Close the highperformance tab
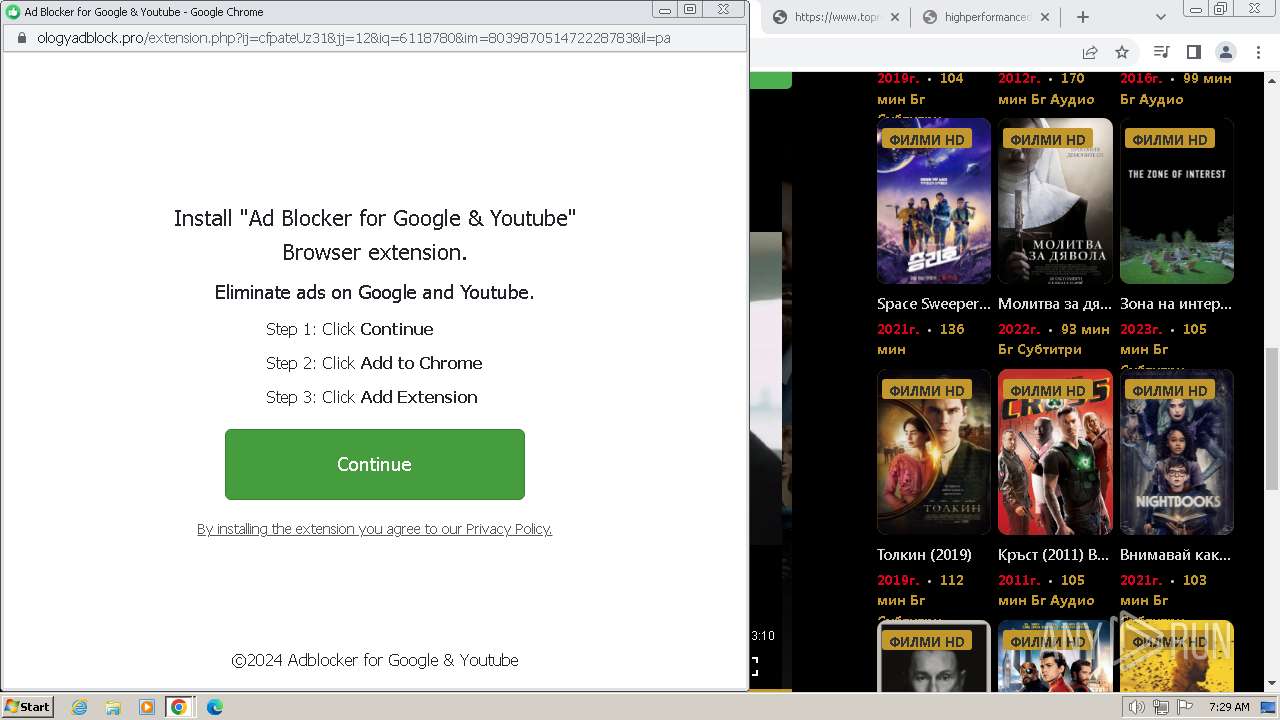The height and width of the screenshot is (720, 1280). [x=1045, y=17]
